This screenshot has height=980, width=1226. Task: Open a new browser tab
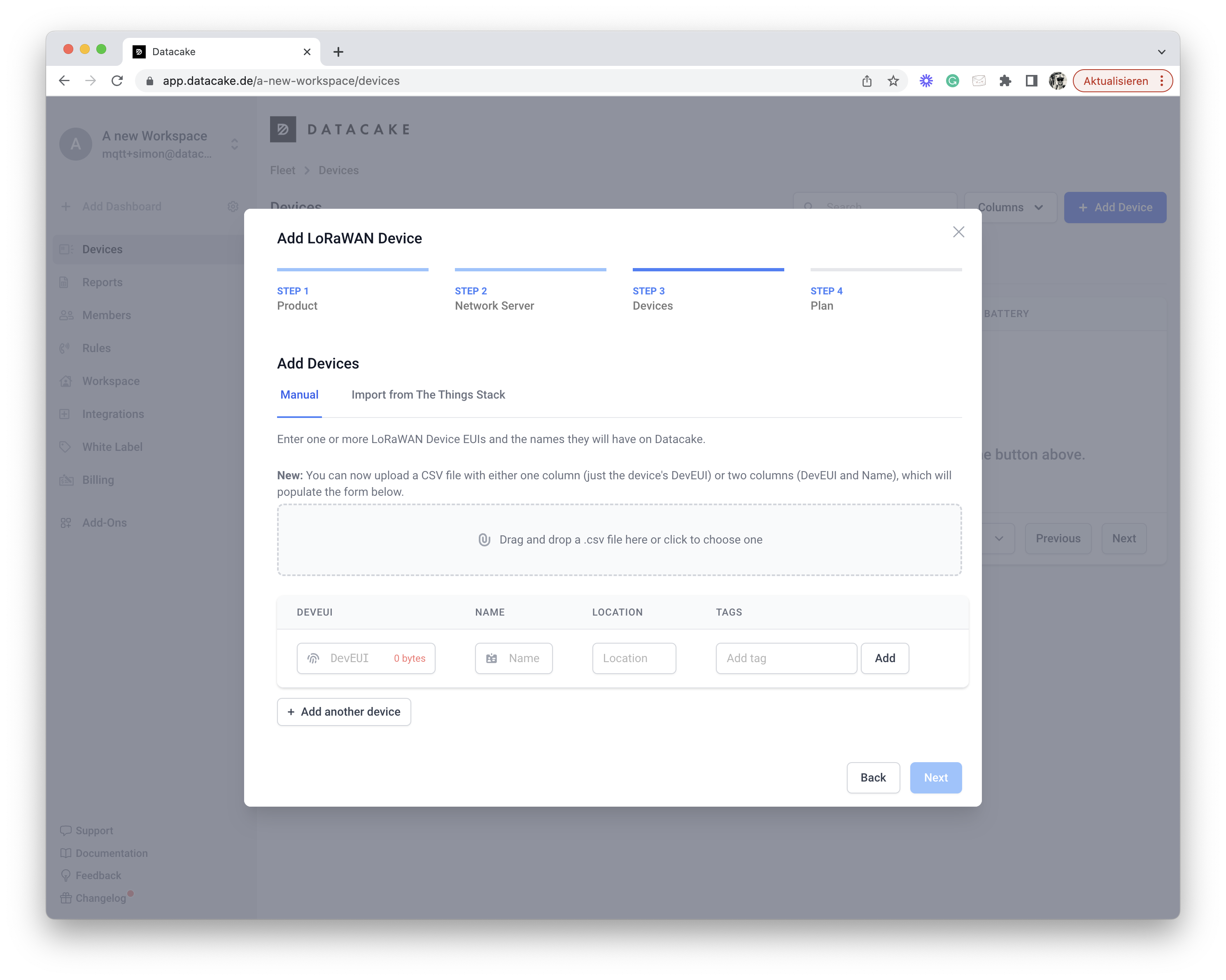tap(338, 52)
